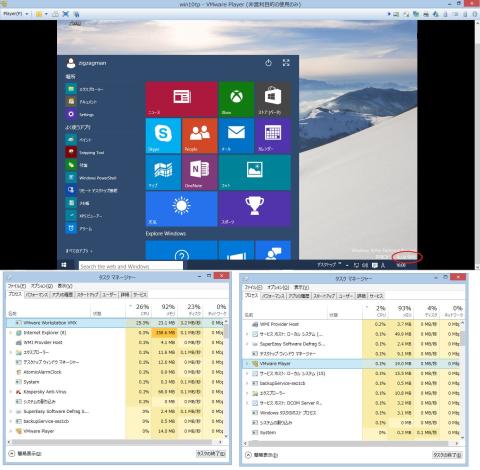Select WMI Provider Host in 26% CPU Task Manager
This screenshot has width=480, height=470.
[x=115, y=342]
